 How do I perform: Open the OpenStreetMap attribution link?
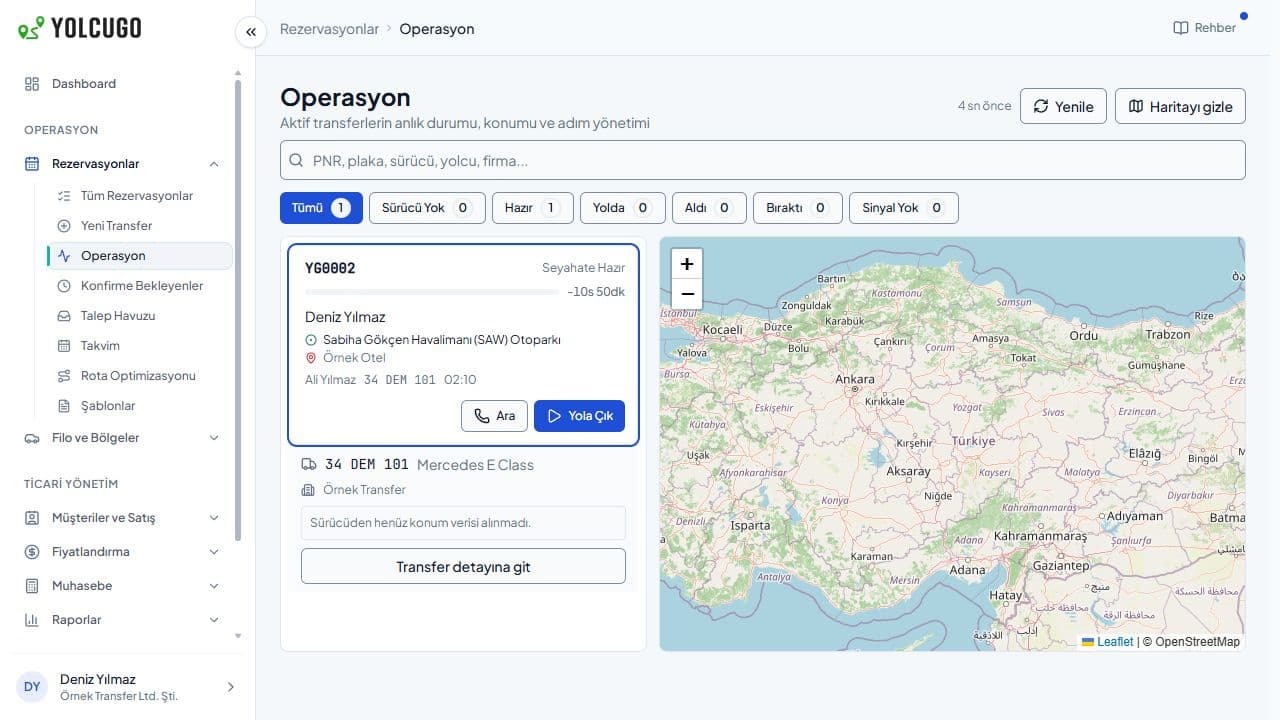coord(1197,642)
